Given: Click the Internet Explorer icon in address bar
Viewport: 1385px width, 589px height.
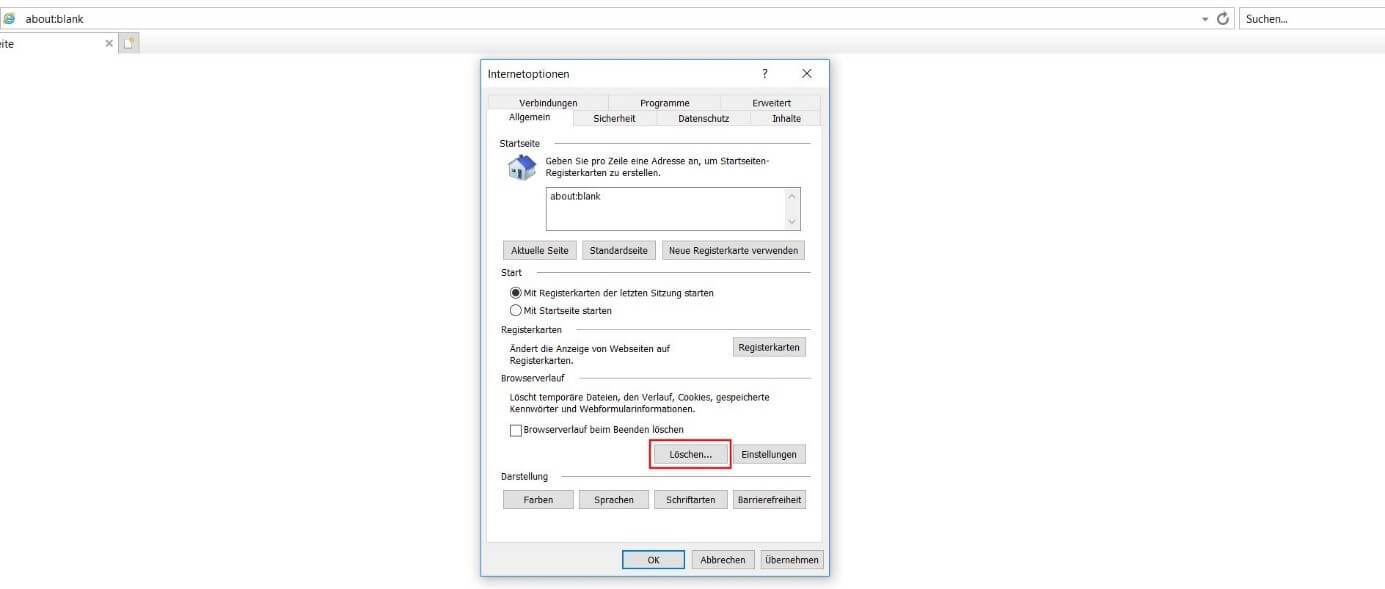Looking at the screenshot, I should pyautogui.click(x=9, y=19).
